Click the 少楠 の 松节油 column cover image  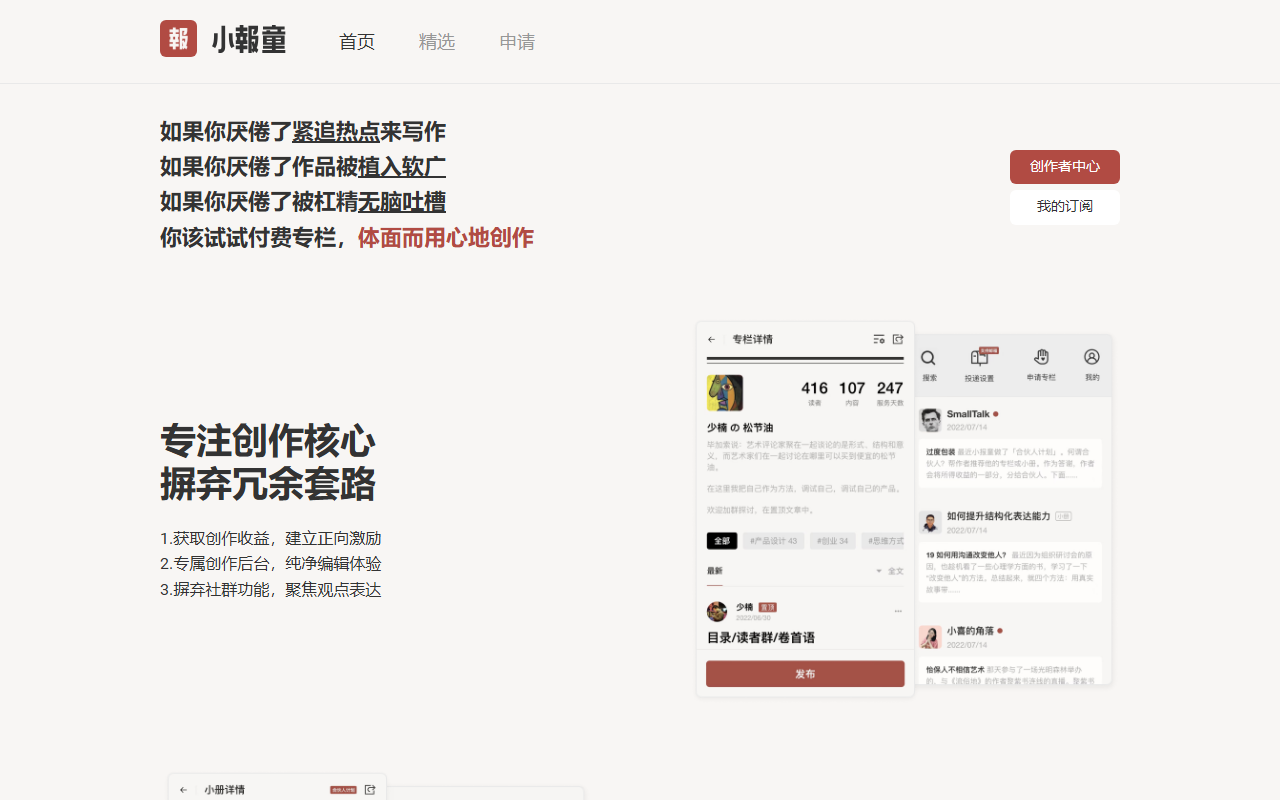pos(725,393)
